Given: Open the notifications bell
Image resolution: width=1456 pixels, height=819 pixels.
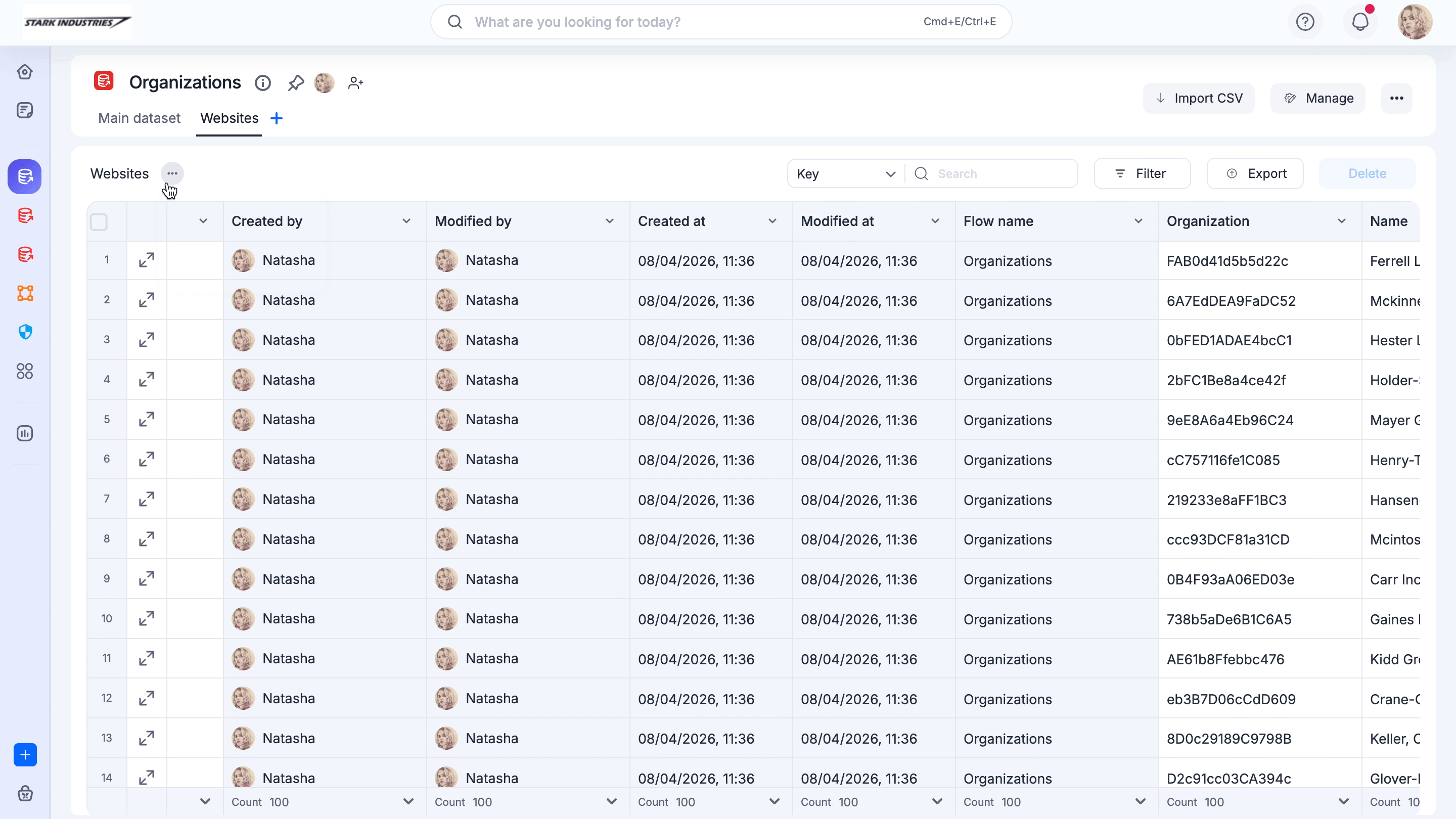Looking at the screenshot, I should pos(1360,22).
